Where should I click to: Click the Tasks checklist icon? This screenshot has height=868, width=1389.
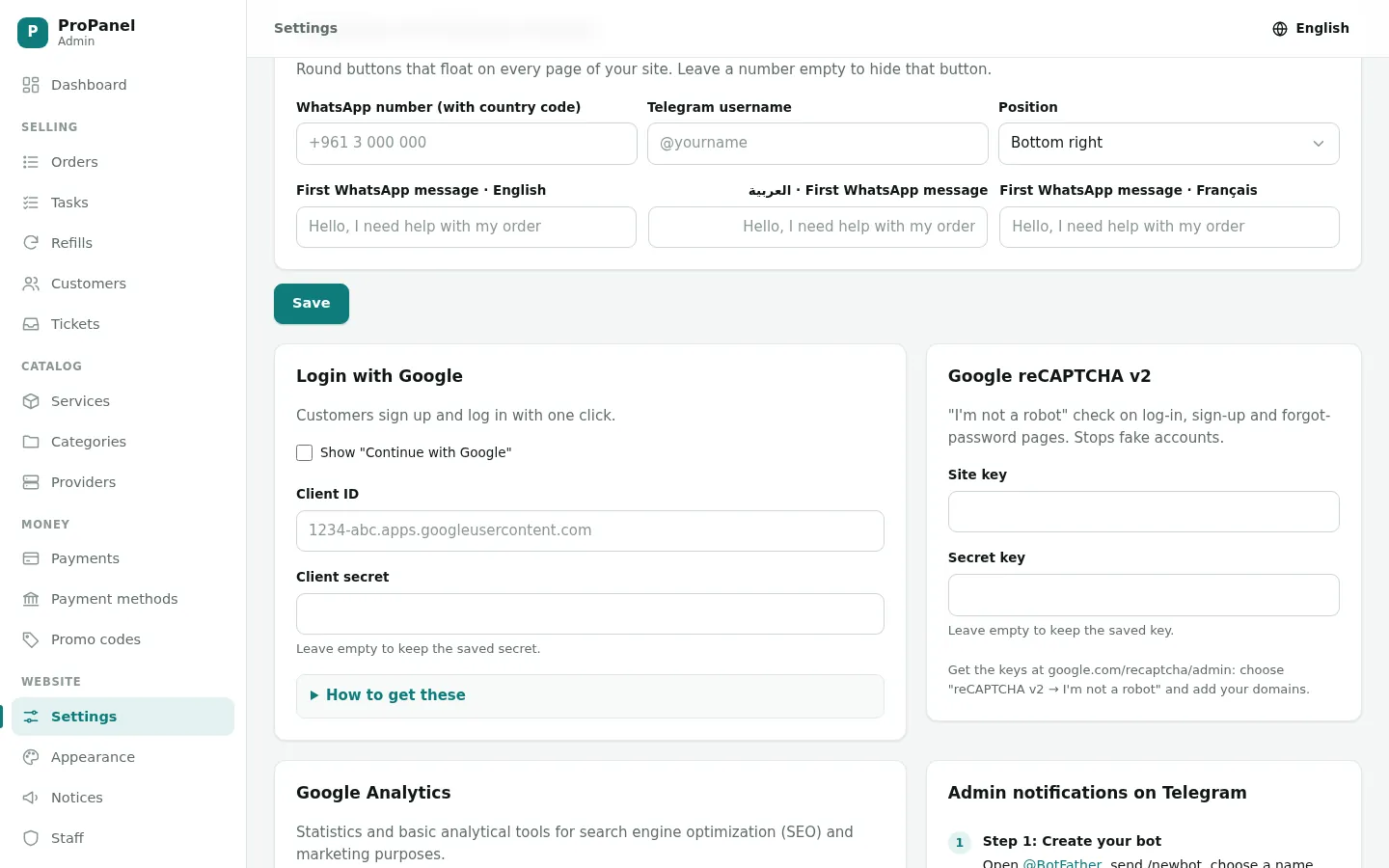[x=31, y=203]
